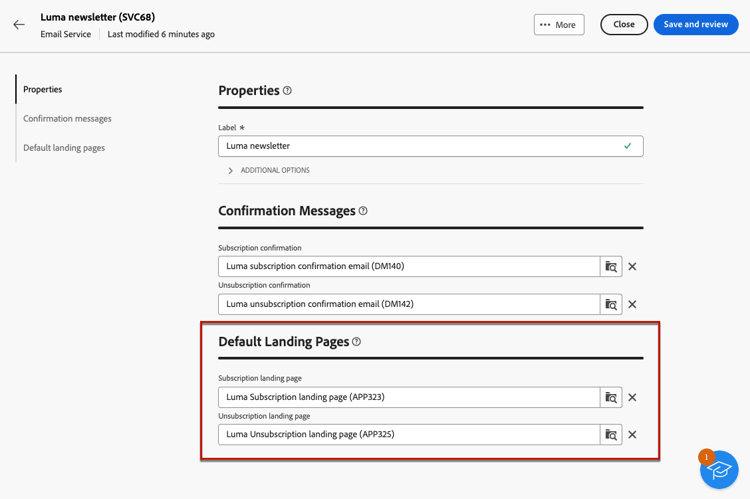Remove the unsubscription confirmation email

coord(632,304)
